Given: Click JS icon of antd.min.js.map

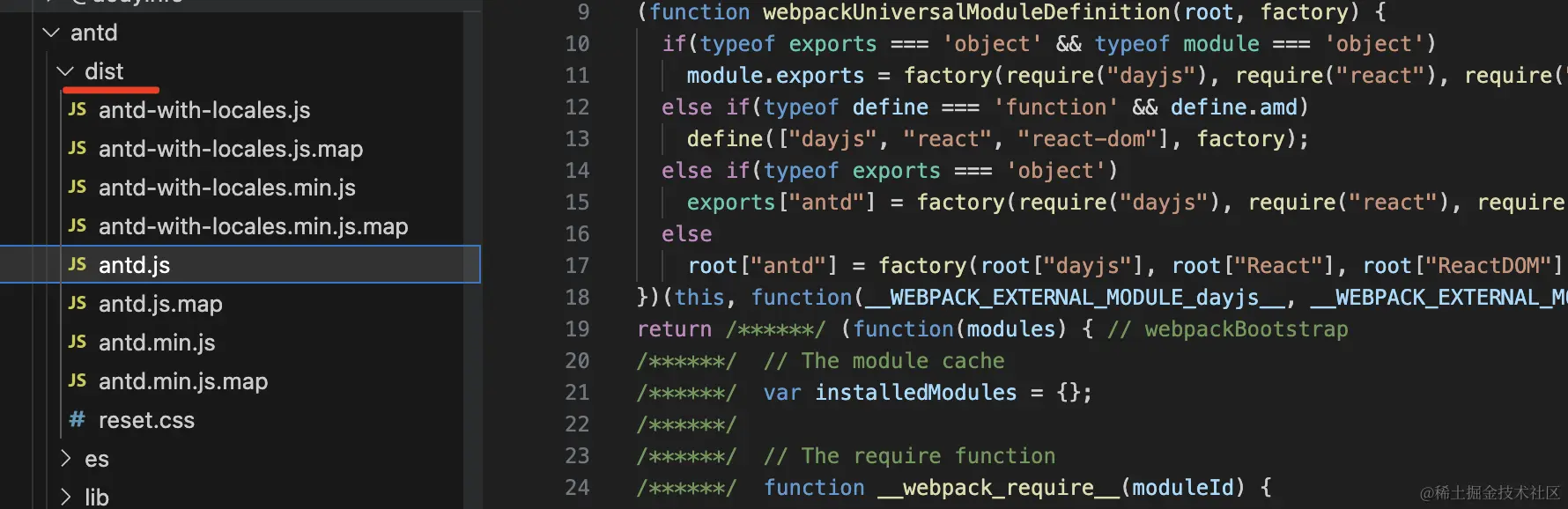Looking at the screenshot, I should pyautogui.click(x=78, y=380).
